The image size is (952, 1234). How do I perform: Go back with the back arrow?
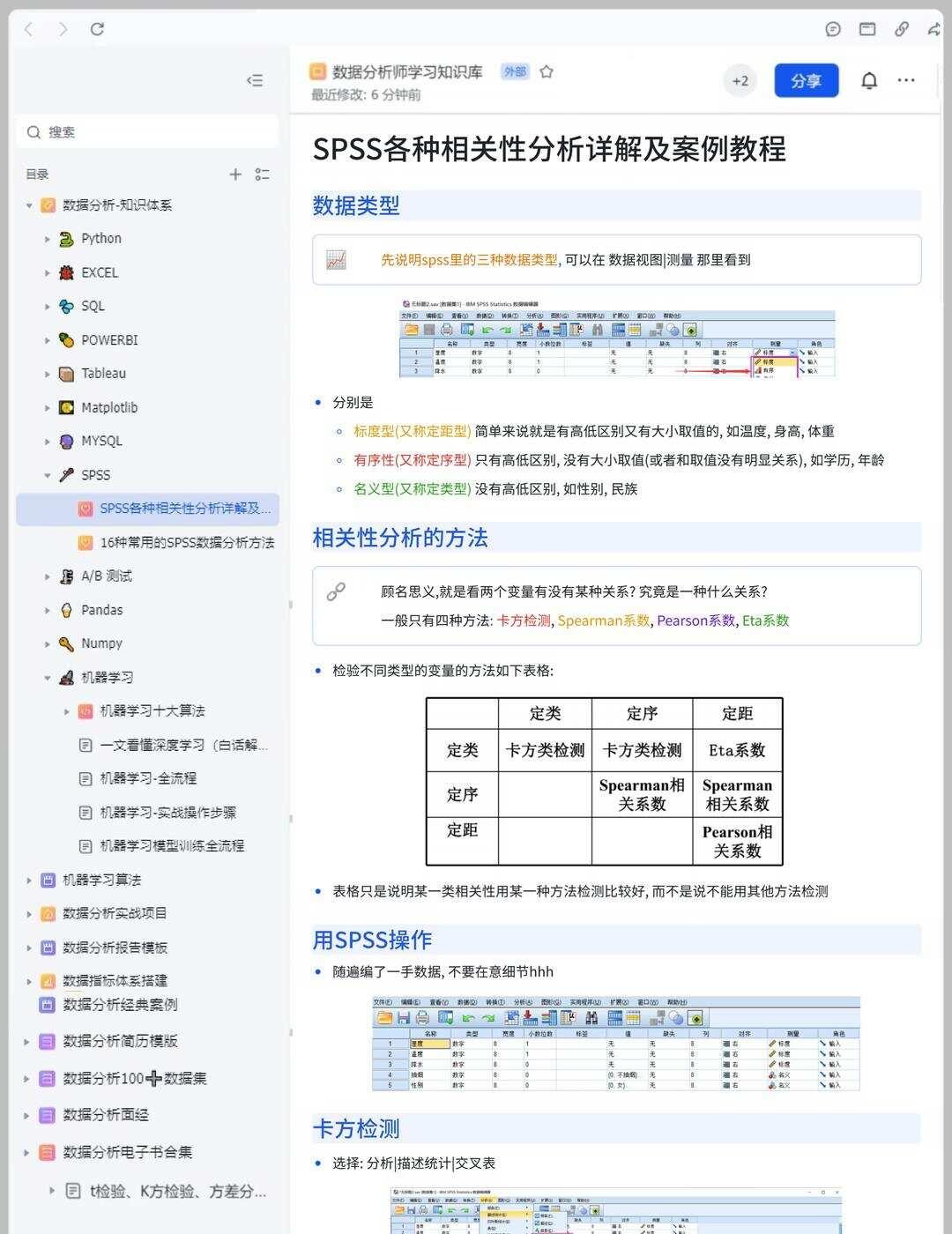[28, 29]
